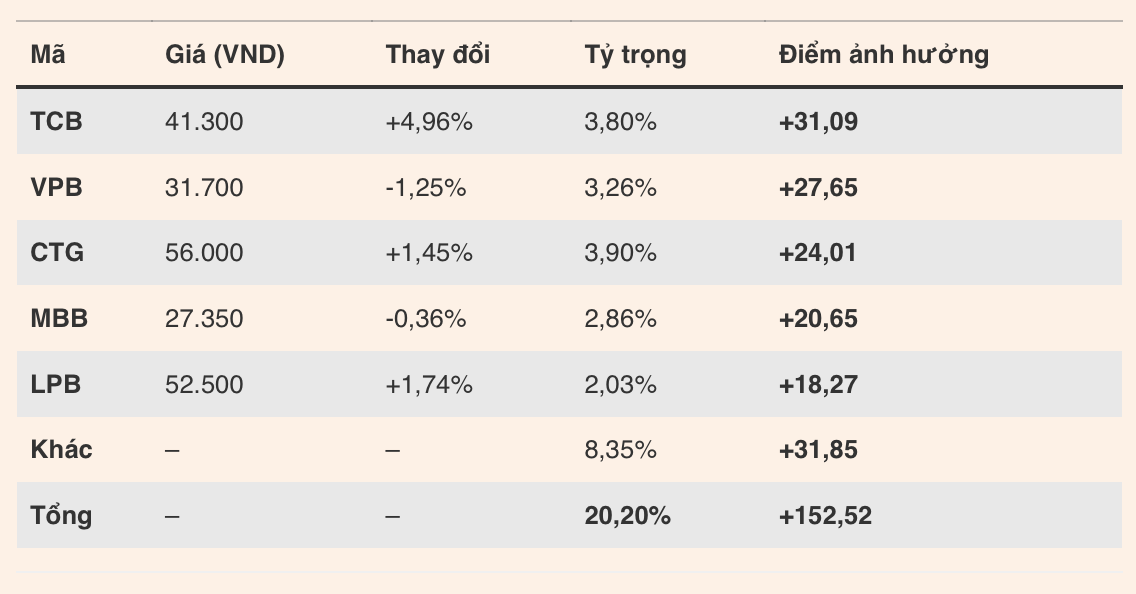Image resolution: width=1136 pixels, height=594 pixels.
Task: Click the Điểm ảnh hưởng column header
Action: [x=883, y=55]
